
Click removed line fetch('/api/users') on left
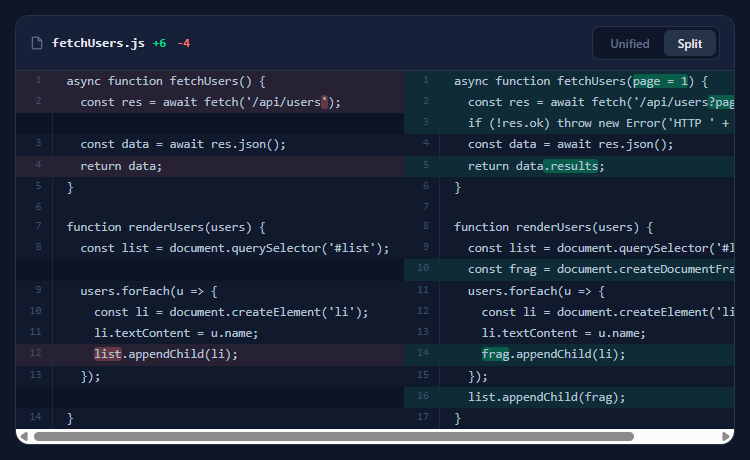210,102
